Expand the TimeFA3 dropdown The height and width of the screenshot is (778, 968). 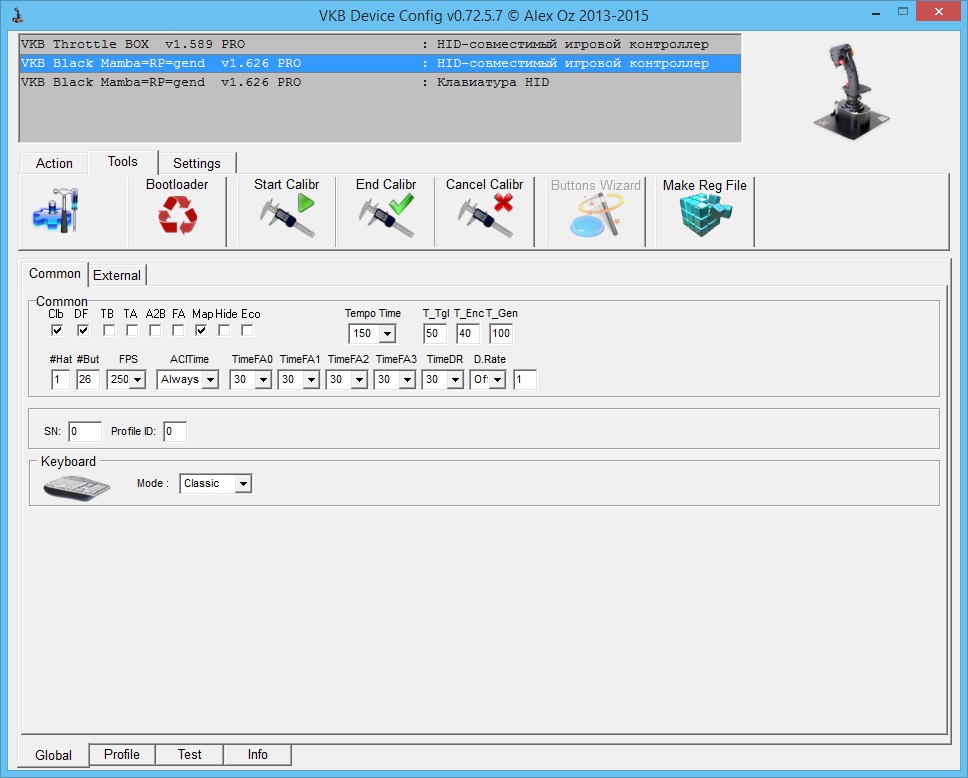point(407,380)
